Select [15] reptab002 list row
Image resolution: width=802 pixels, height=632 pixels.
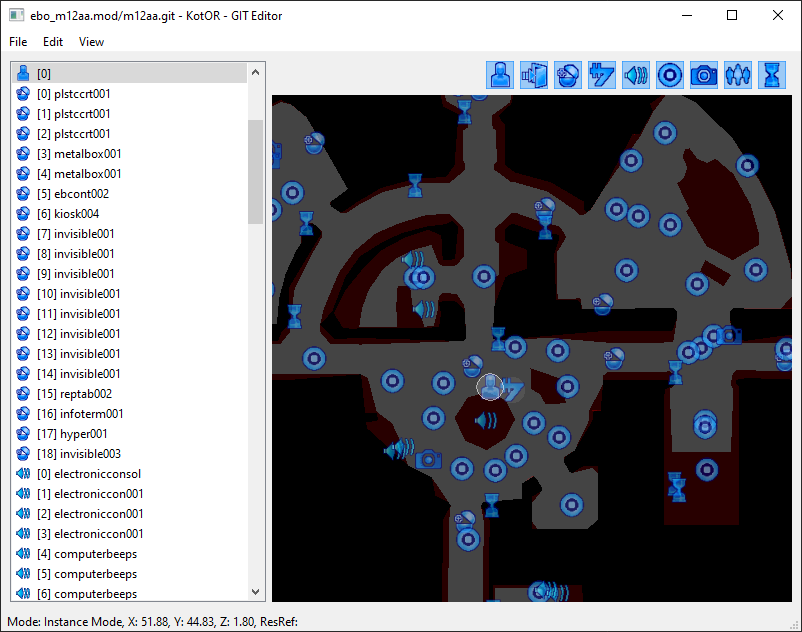[x=129, y=394]
